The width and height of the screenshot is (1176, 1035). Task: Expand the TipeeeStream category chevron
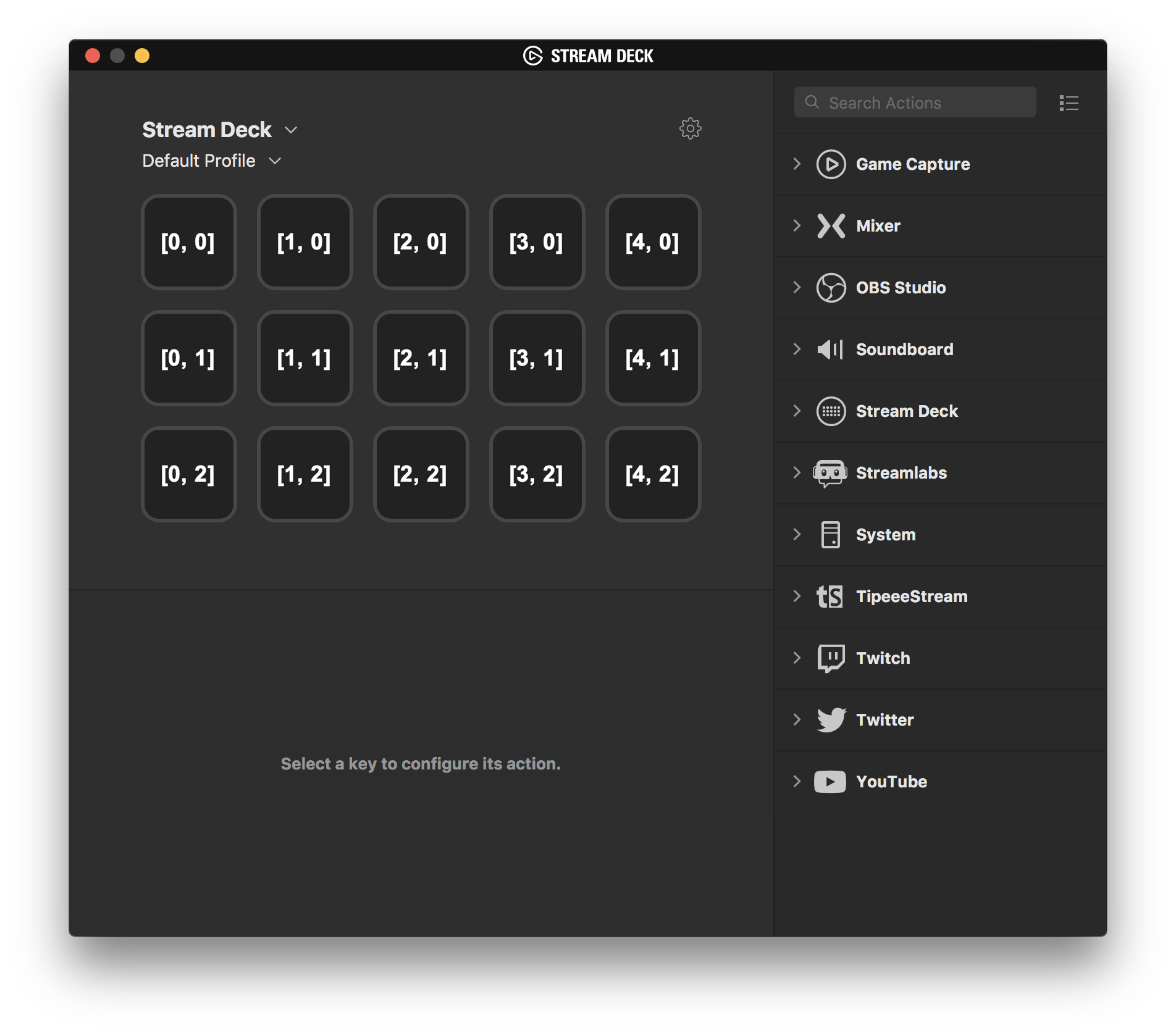pyautogui.click(x=797, y=597)
